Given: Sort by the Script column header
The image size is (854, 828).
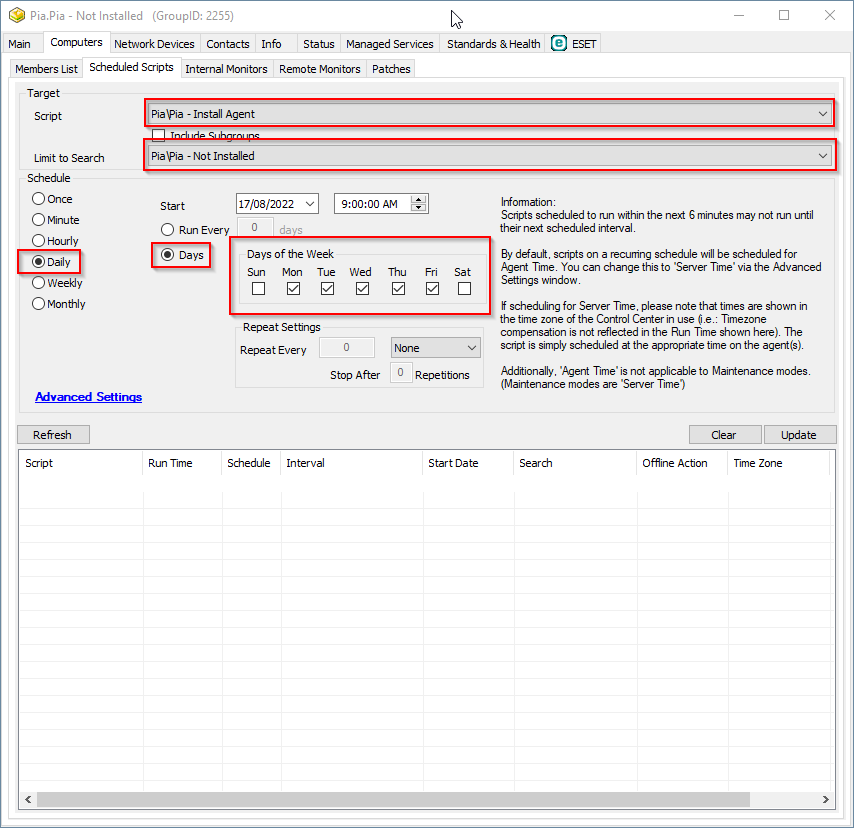Looking at the screenshot, I should pos(81,463).
